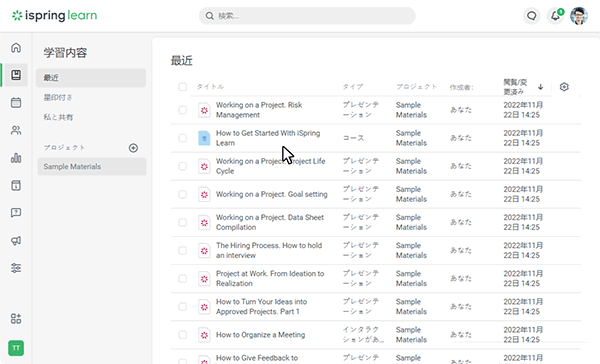This screenshot has height=364, width=600.
Task: Open the notifications bell icon
Action: (555, 16)
